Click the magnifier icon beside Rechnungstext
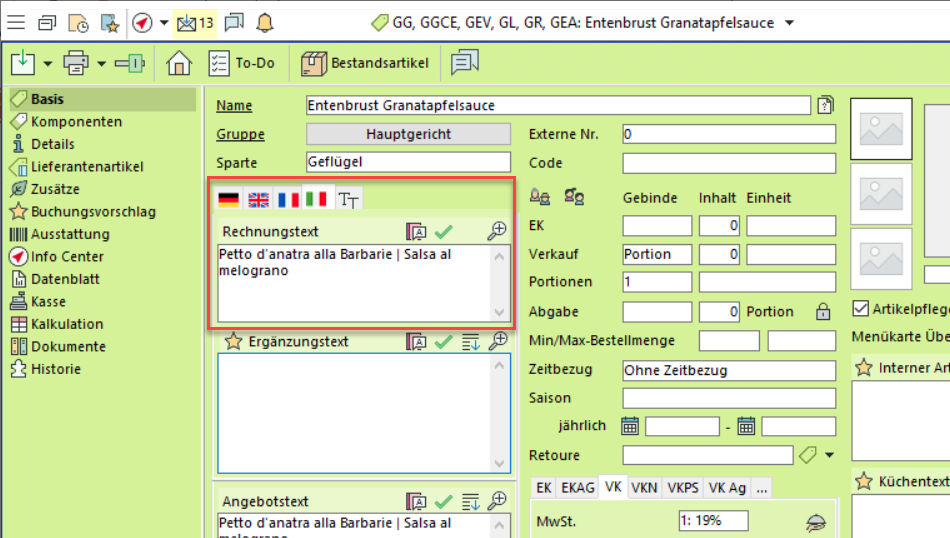 [497, 231]
